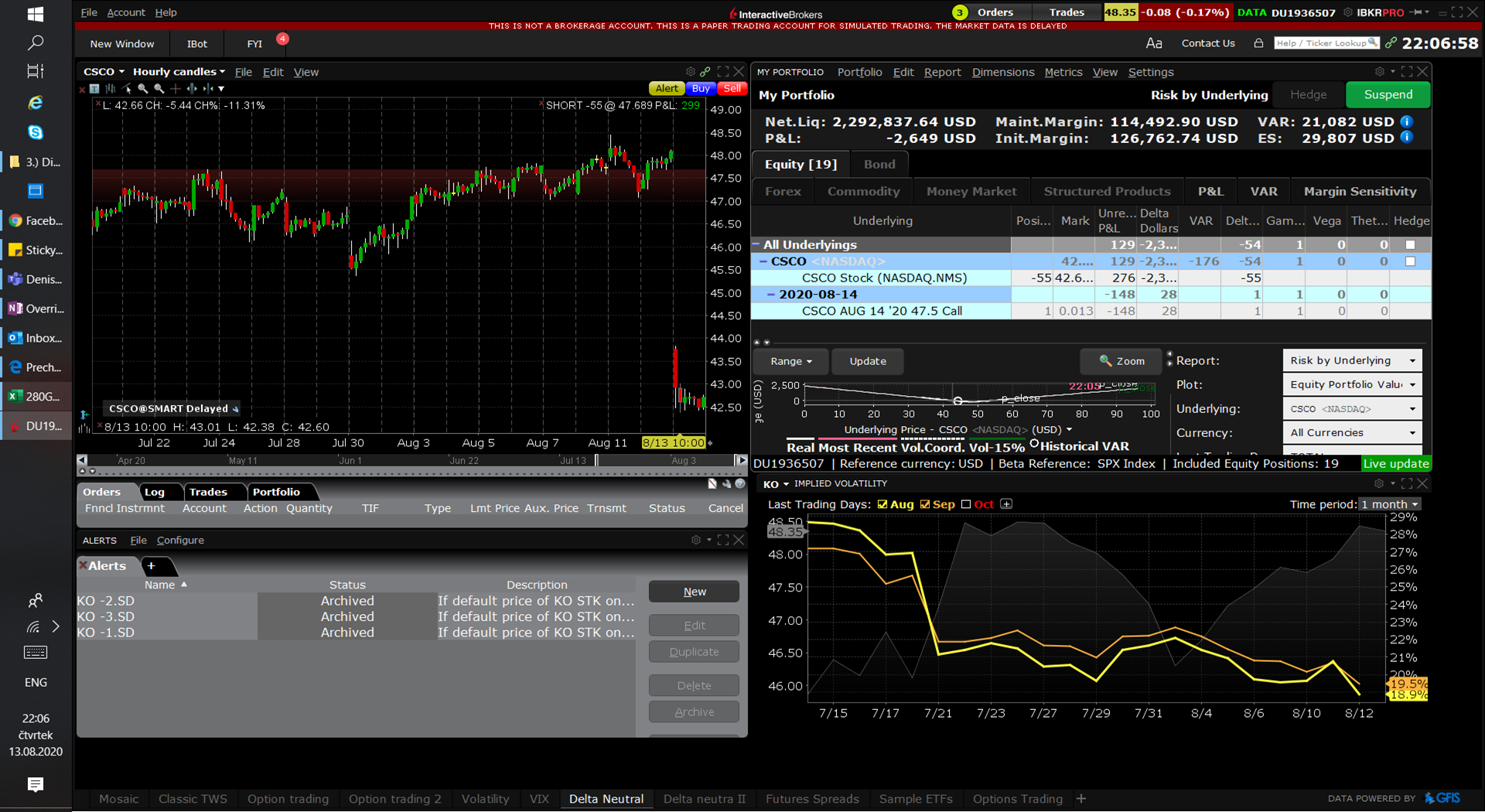This screenshot has width=1485, height=812.
Task: Select the Historical VAR radio option
Action: click(1034, 444)
